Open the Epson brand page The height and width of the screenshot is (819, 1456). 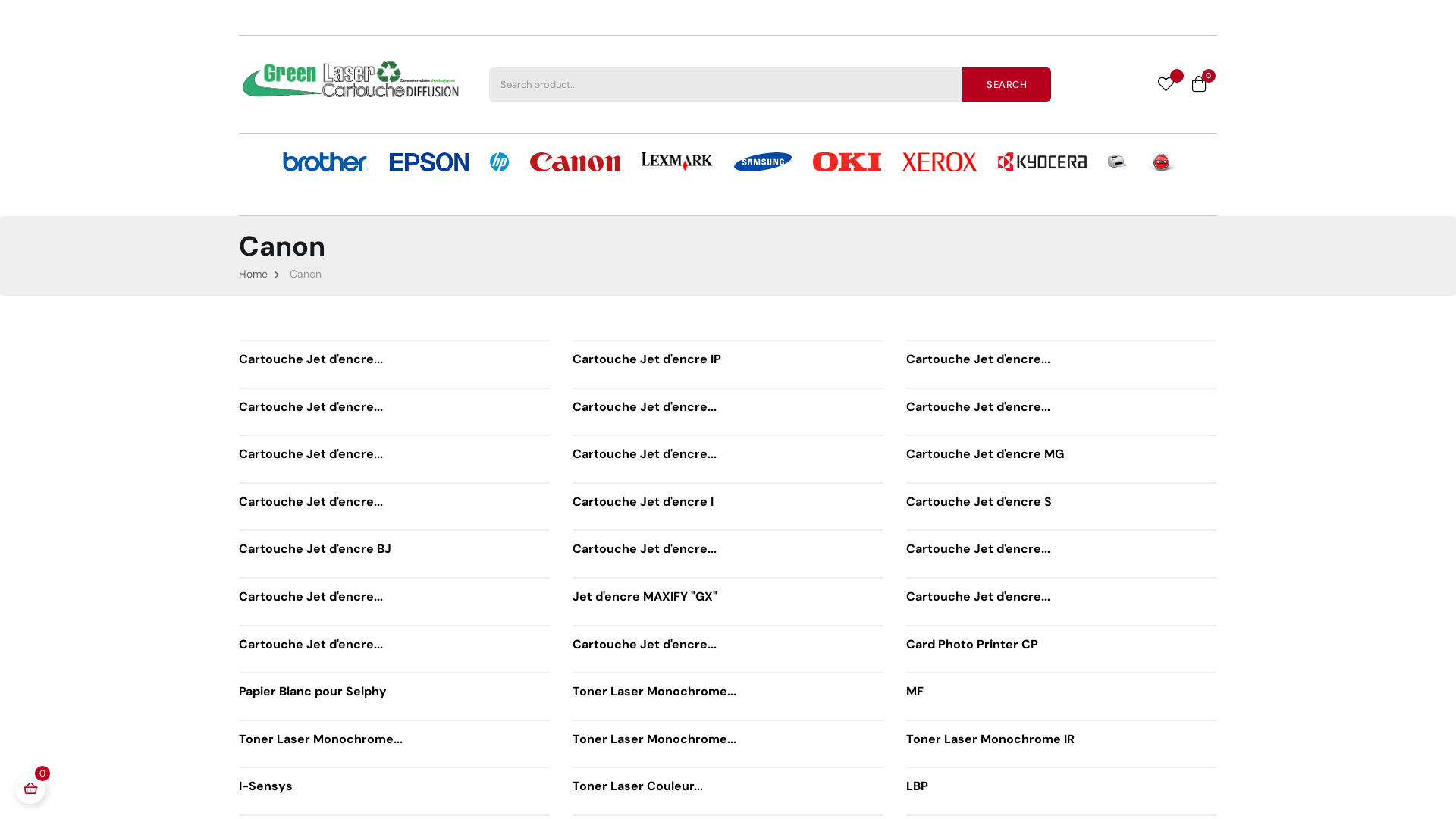click(x=428, y=162)
